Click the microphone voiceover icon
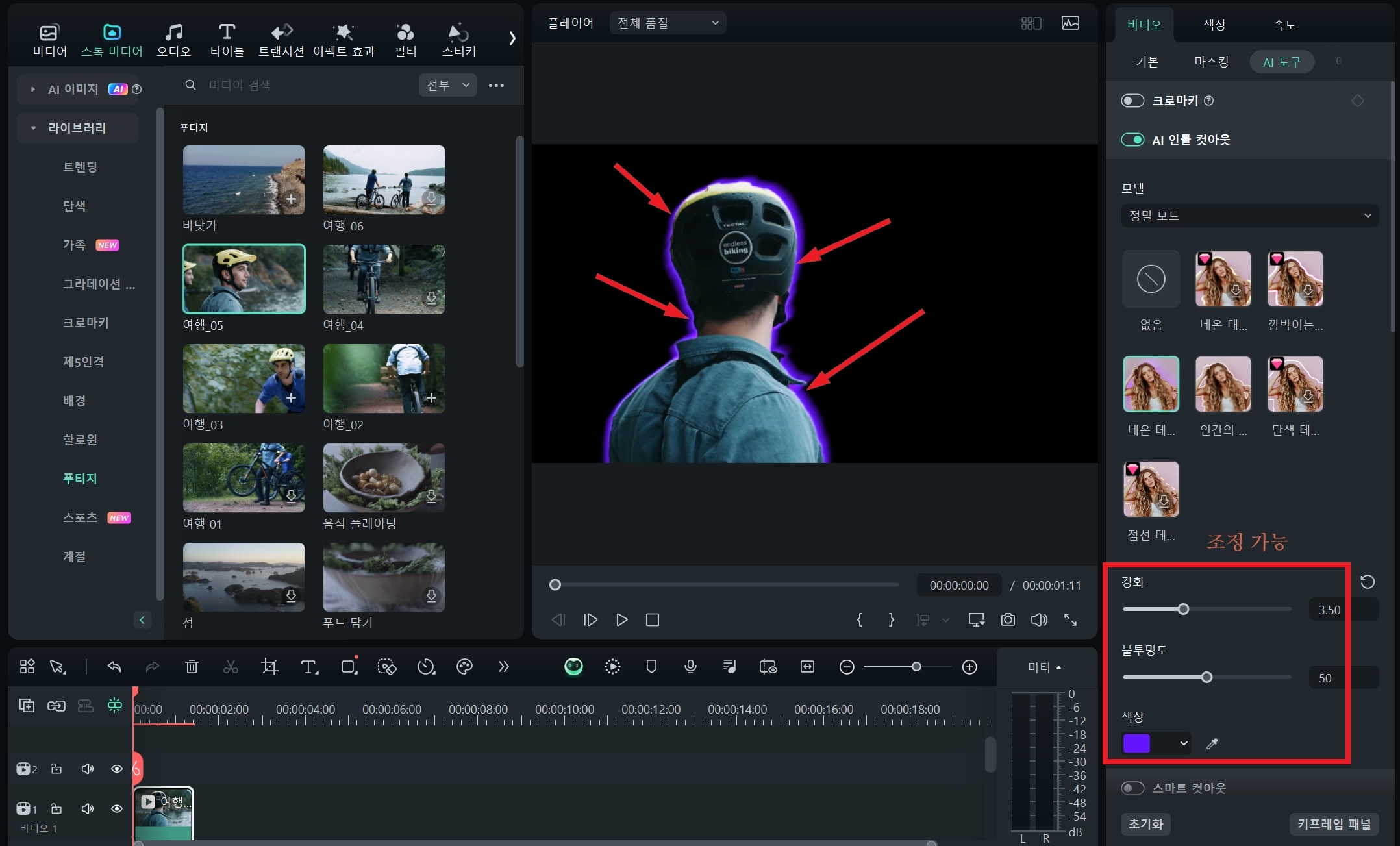This screenshot has width=1400, height=846. coord(690,667)
